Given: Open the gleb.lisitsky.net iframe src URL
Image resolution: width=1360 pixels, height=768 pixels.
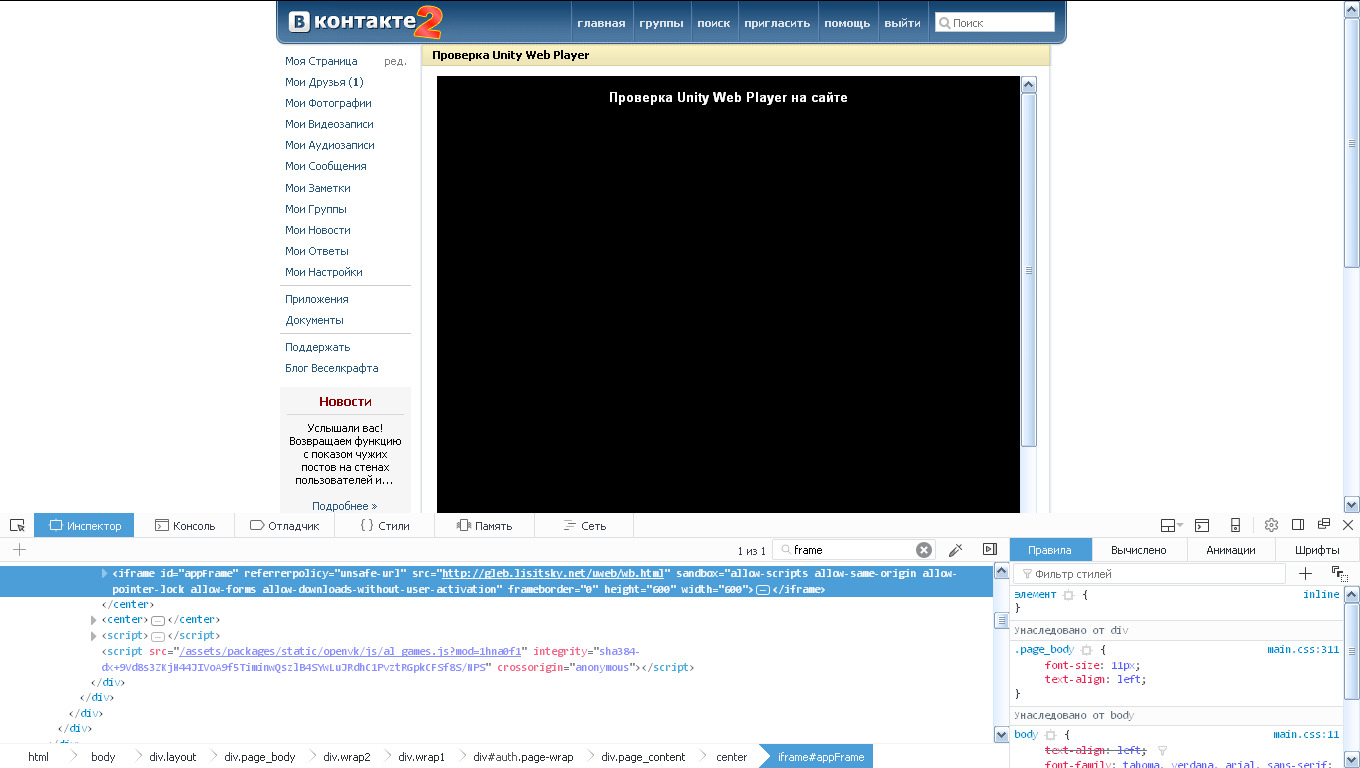Looking at the screenshot, I should point(553,574).
